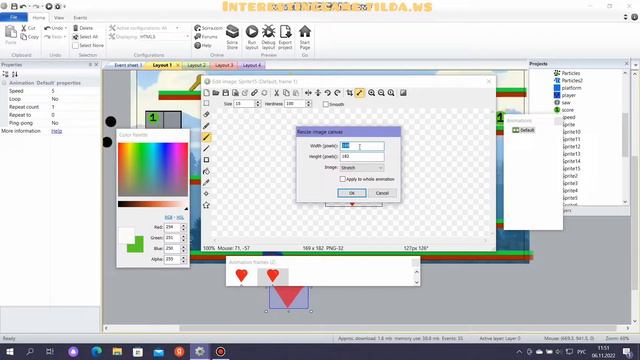
Task: Click the Select None checkbox item
Action: [x=88, y=45]
